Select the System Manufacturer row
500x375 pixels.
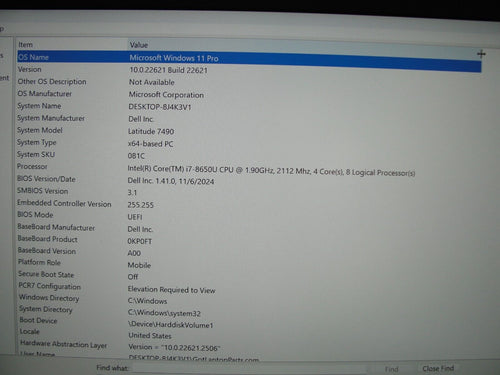tap(249, 119)
